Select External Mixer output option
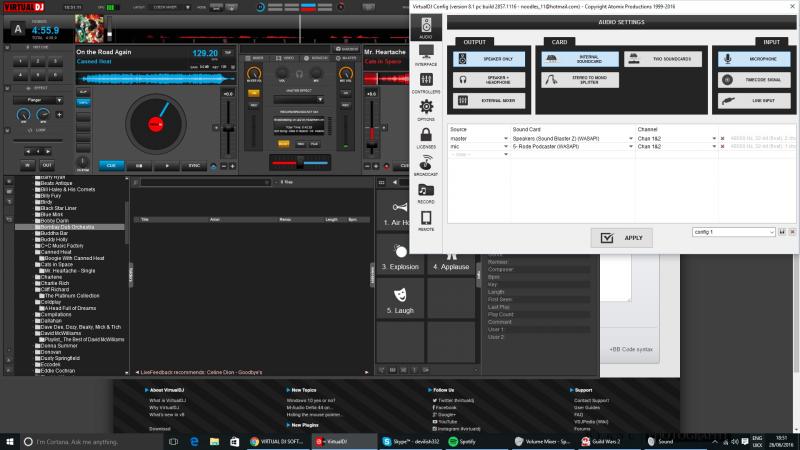The width and height of the screenshot is (800, 450). (x=489, y=101)
